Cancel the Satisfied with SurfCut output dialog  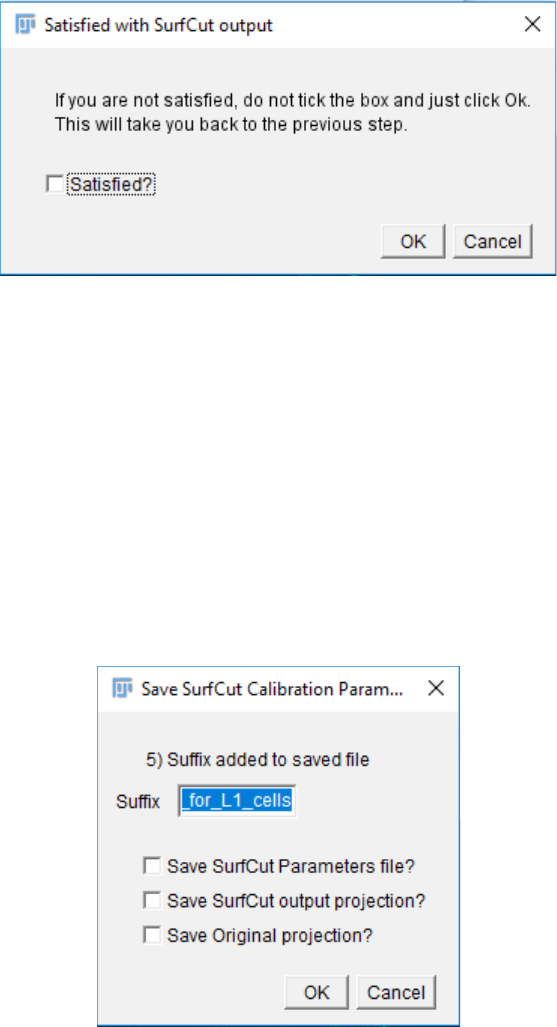point(493,242)
